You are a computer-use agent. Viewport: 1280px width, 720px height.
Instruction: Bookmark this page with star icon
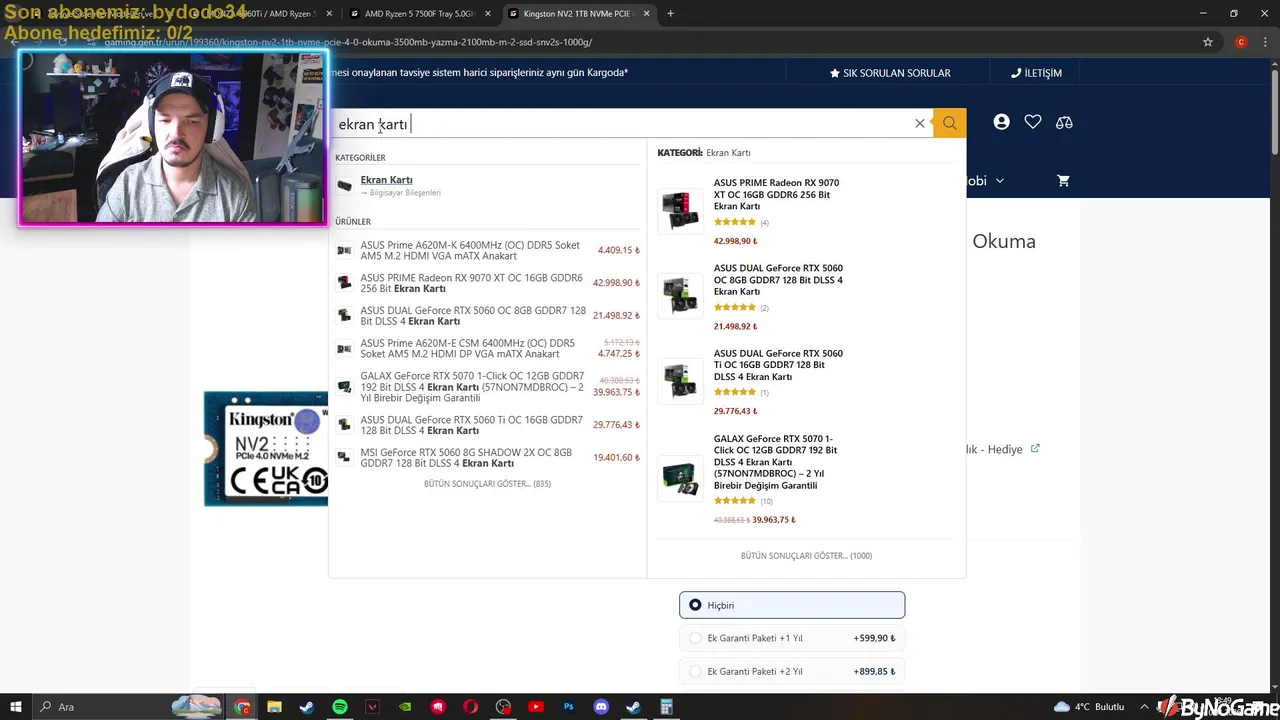coord(1208,42)
